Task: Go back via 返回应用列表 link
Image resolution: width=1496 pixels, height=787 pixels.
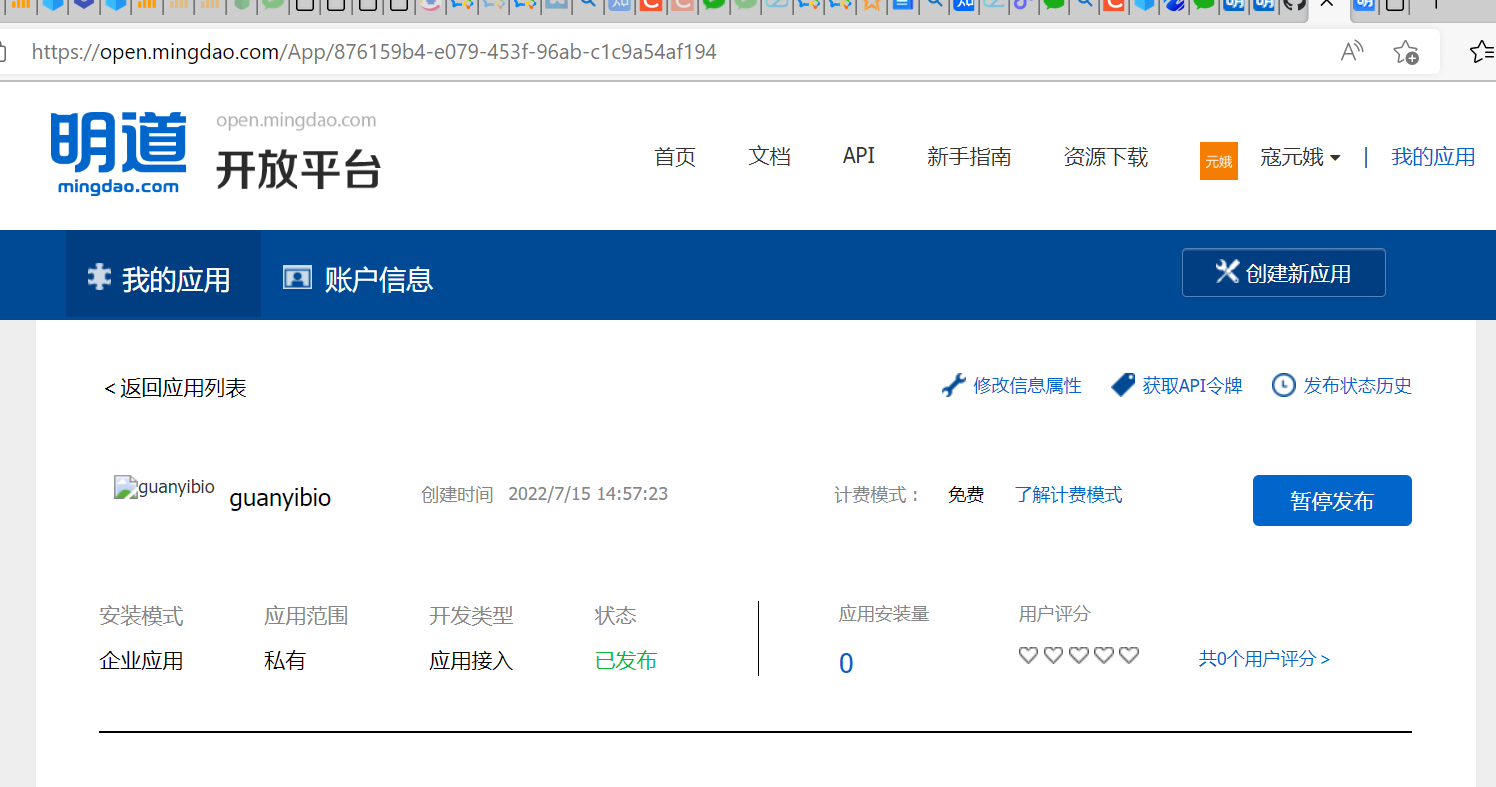Action: [x=175, y=388]
